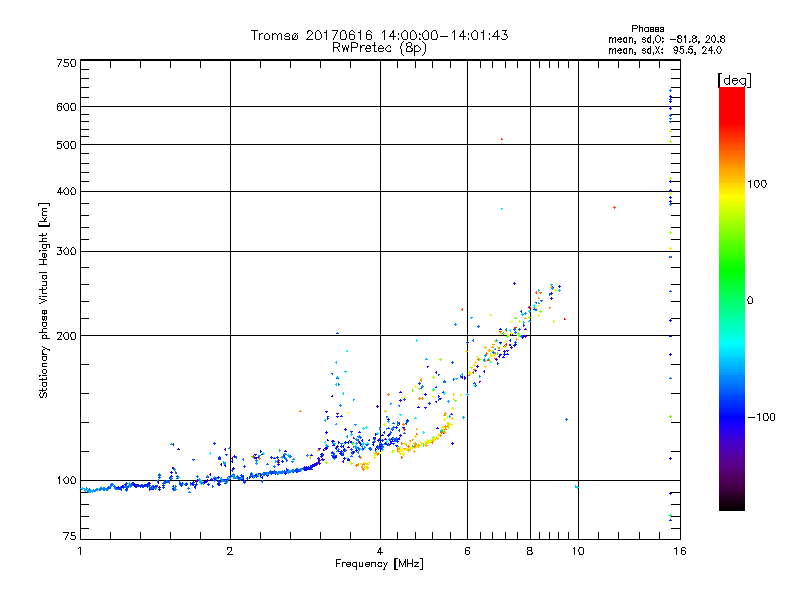Click the y-axis tick label "75"
This screenshot has height=600, width=800.
pyautogui.click(x=70, y=536)
